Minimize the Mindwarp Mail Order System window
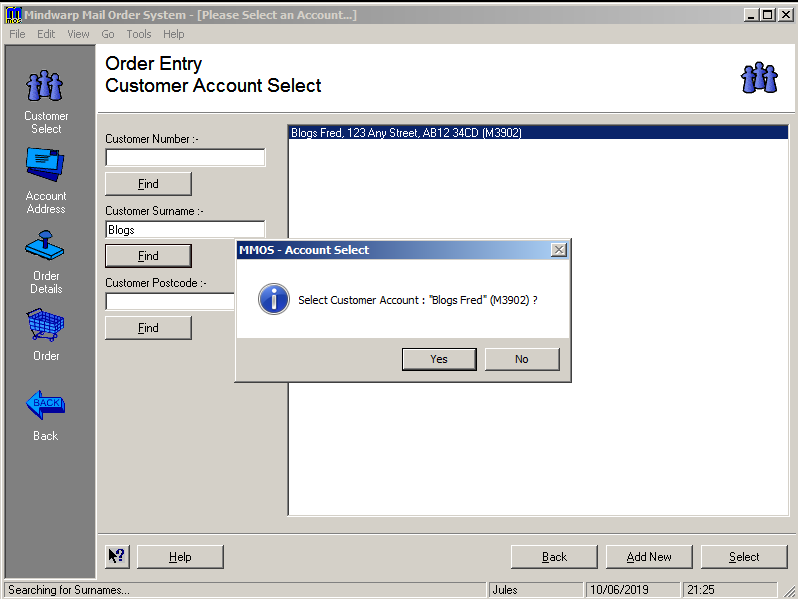This screenshot has height=599, width=798. click(x=751, y=15)
